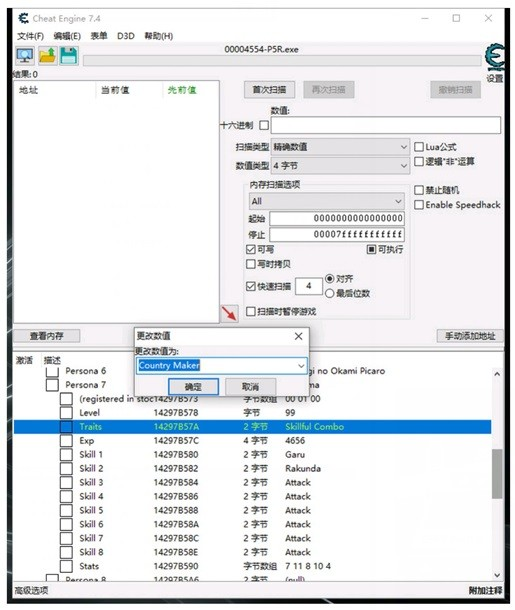
Task: Activate the Traits row checkbox
Action: click(x=66, y=427)
